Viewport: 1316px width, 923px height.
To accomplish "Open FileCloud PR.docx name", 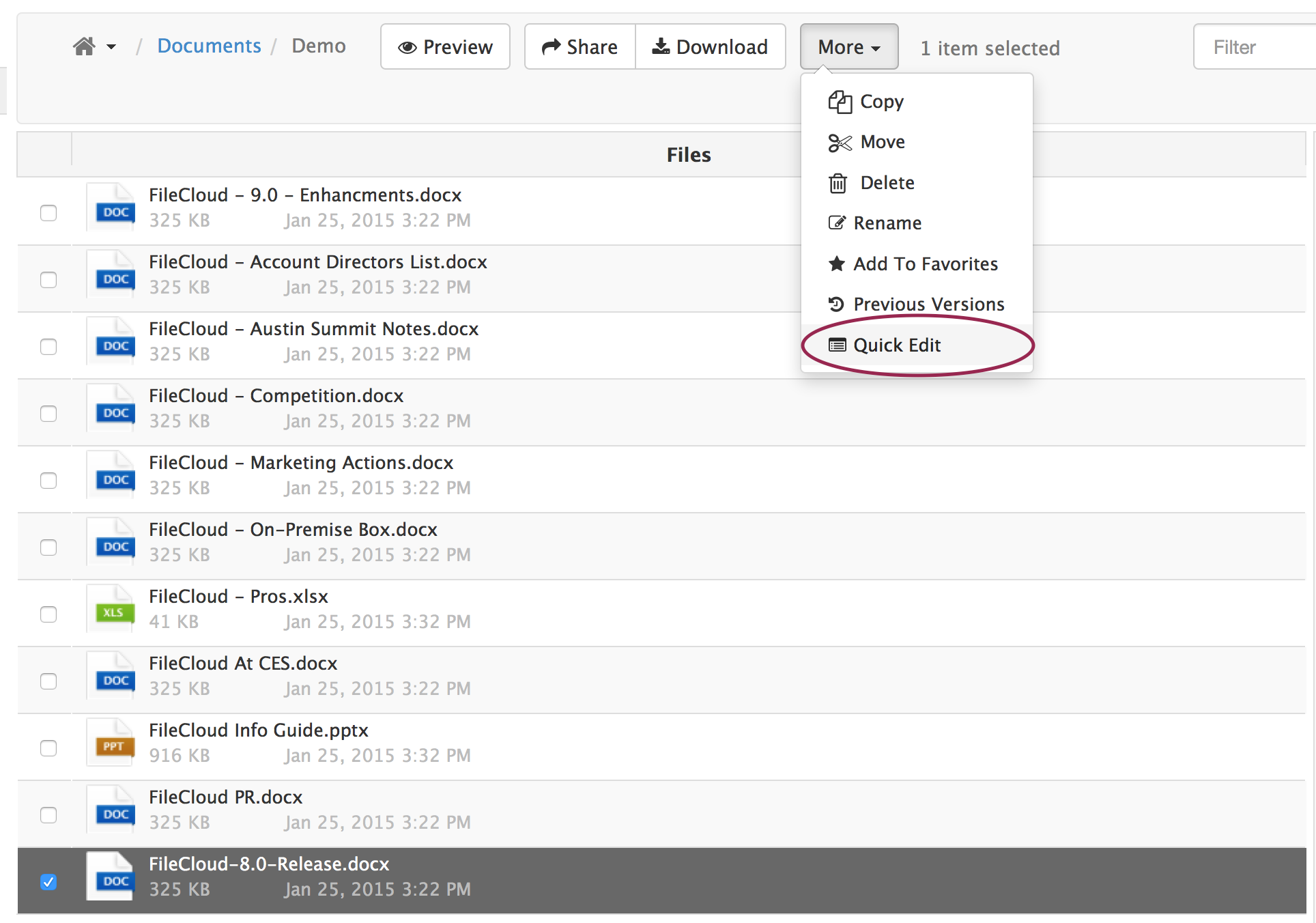I will 226,797.
